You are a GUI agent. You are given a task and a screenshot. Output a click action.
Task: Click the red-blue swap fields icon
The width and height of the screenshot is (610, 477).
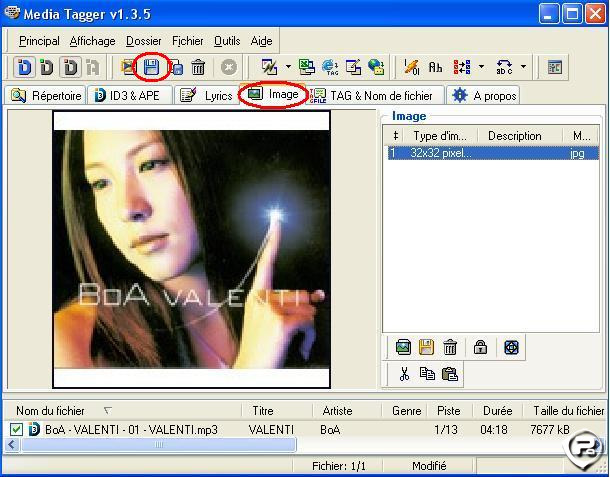tap(462, 67)
